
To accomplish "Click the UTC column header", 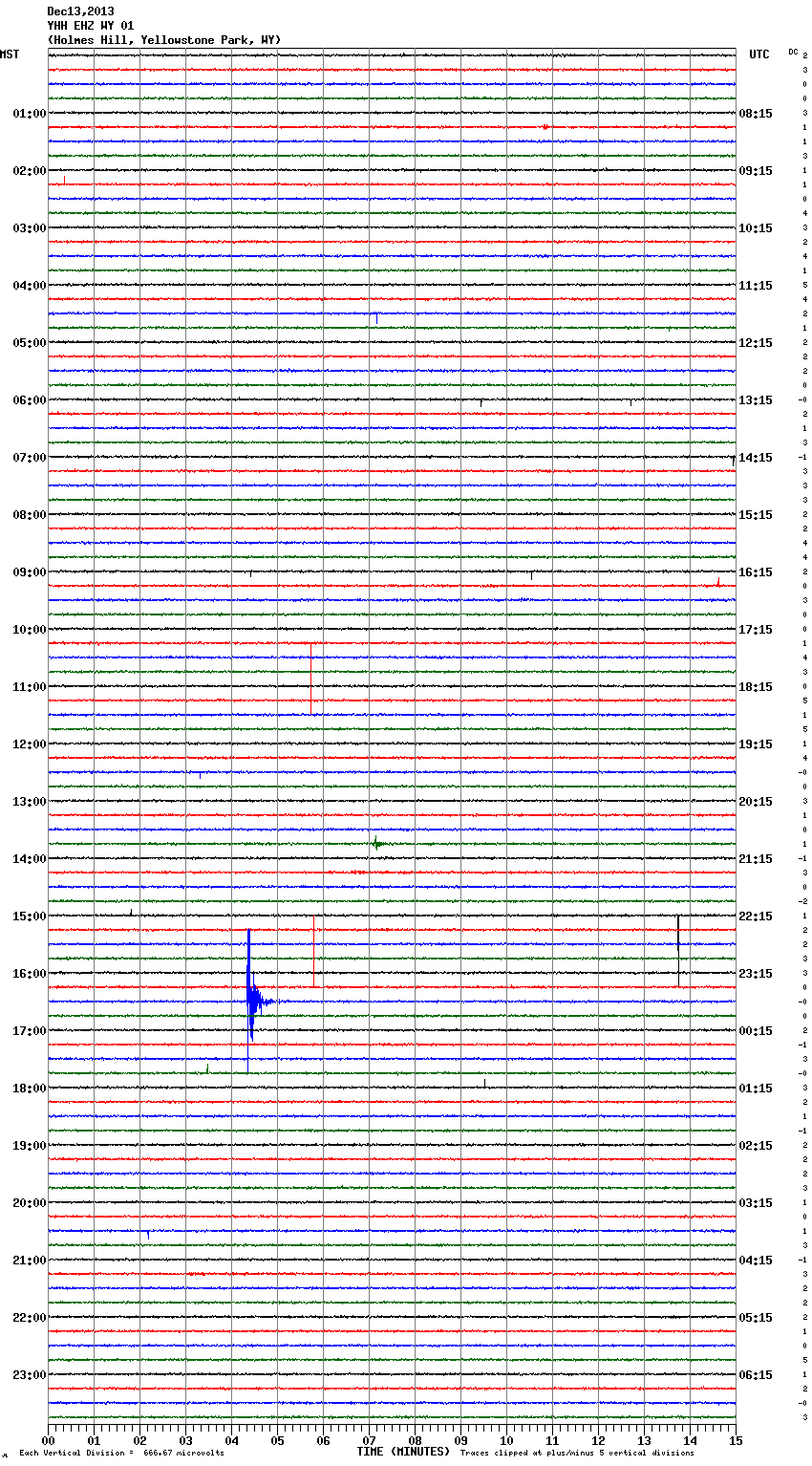I will (x=759, y=54).
